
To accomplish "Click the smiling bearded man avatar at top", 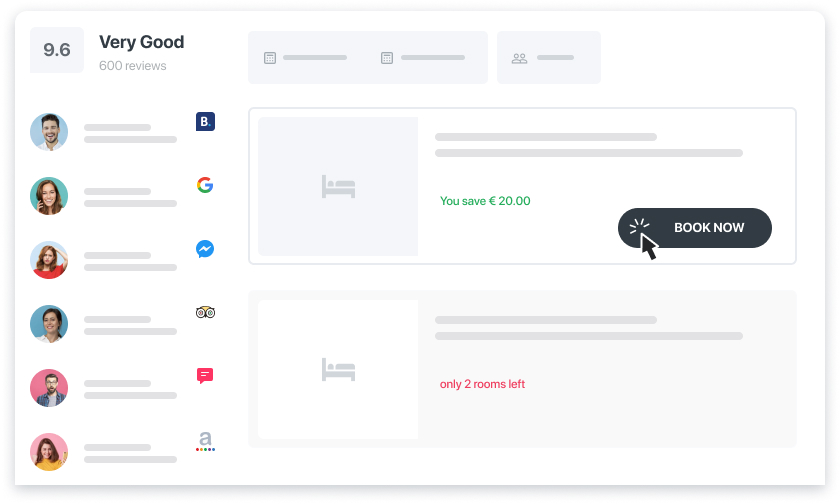I will [x=49, y=132].
